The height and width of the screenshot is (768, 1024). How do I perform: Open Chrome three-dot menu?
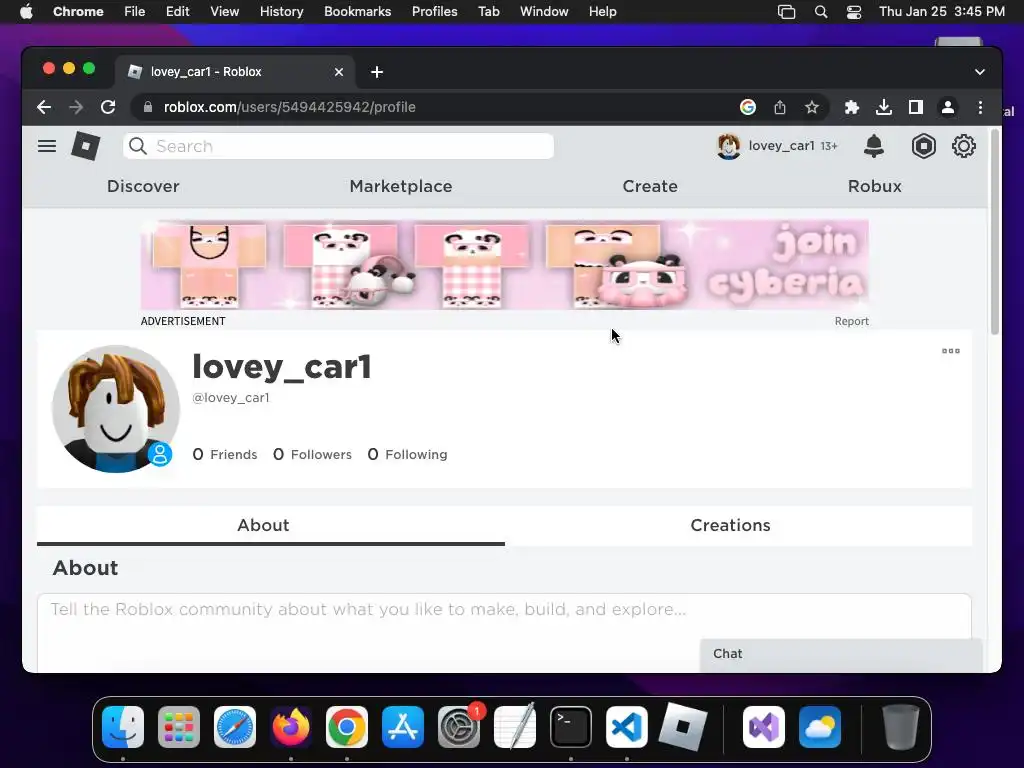click(980, 107)
